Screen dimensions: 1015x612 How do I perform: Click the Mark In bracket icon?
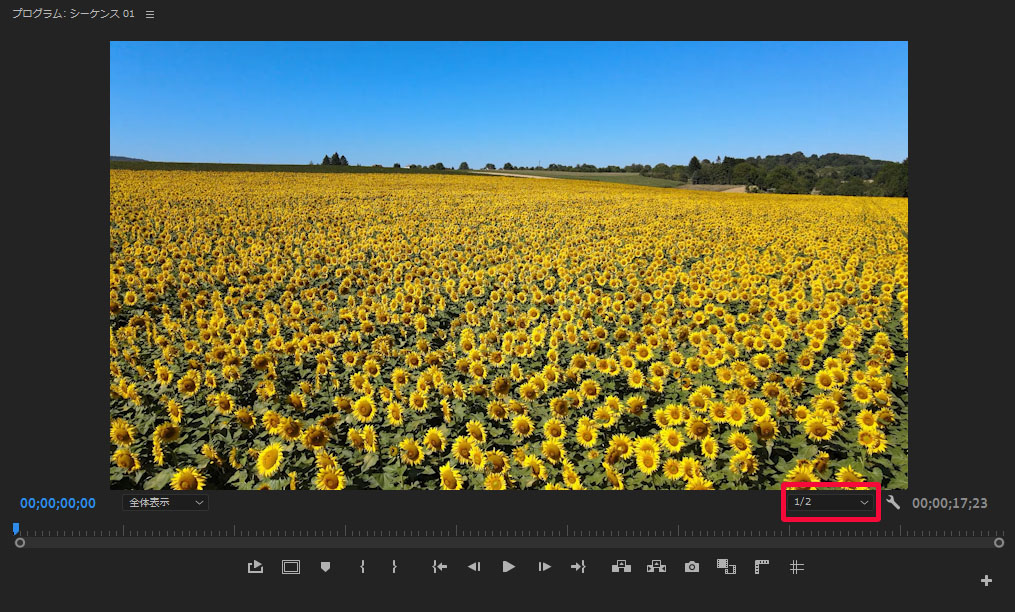click(x=362, y=567)
